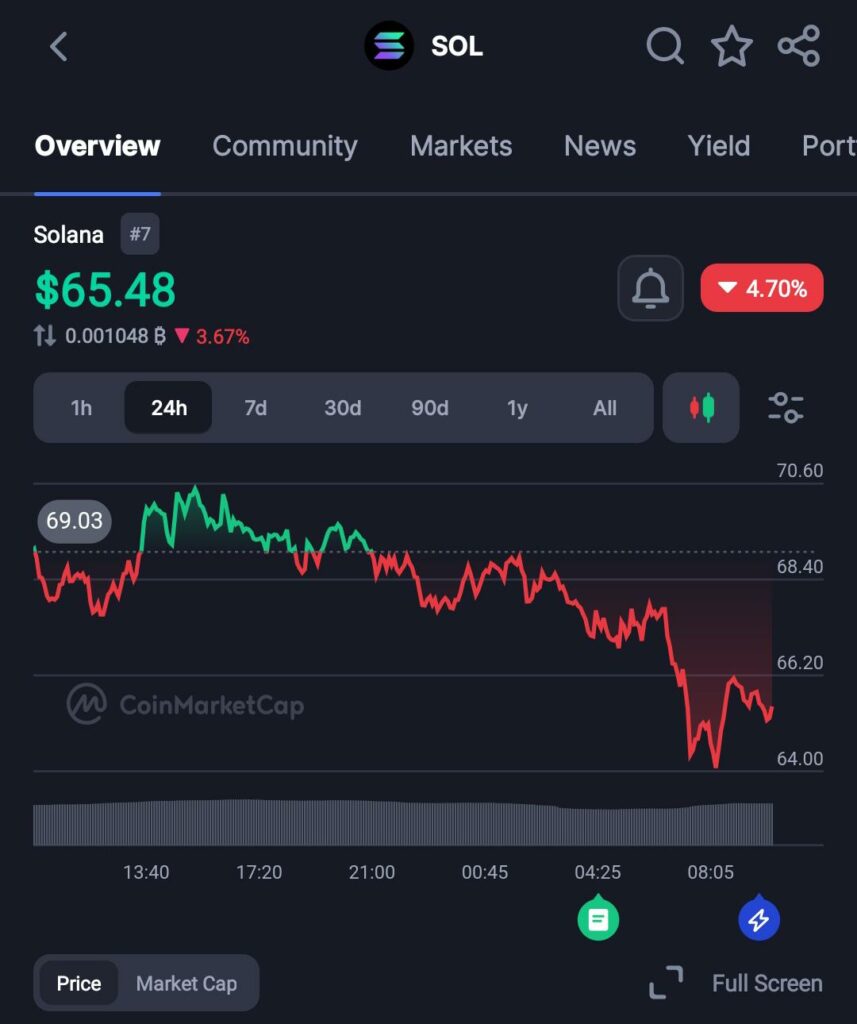Switch to the Community tab
The image size is (857, 1024).
click(285, 146)
